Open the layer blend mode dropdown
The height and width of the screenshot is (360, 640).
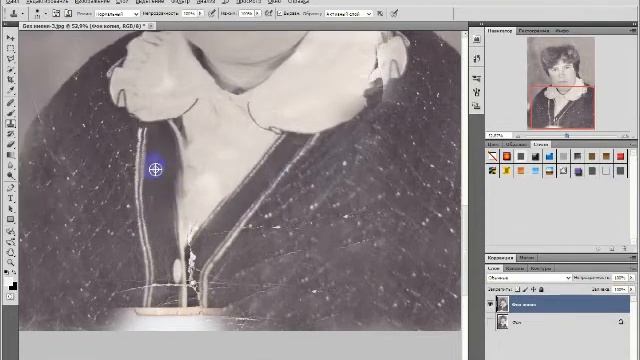point(529,278)
